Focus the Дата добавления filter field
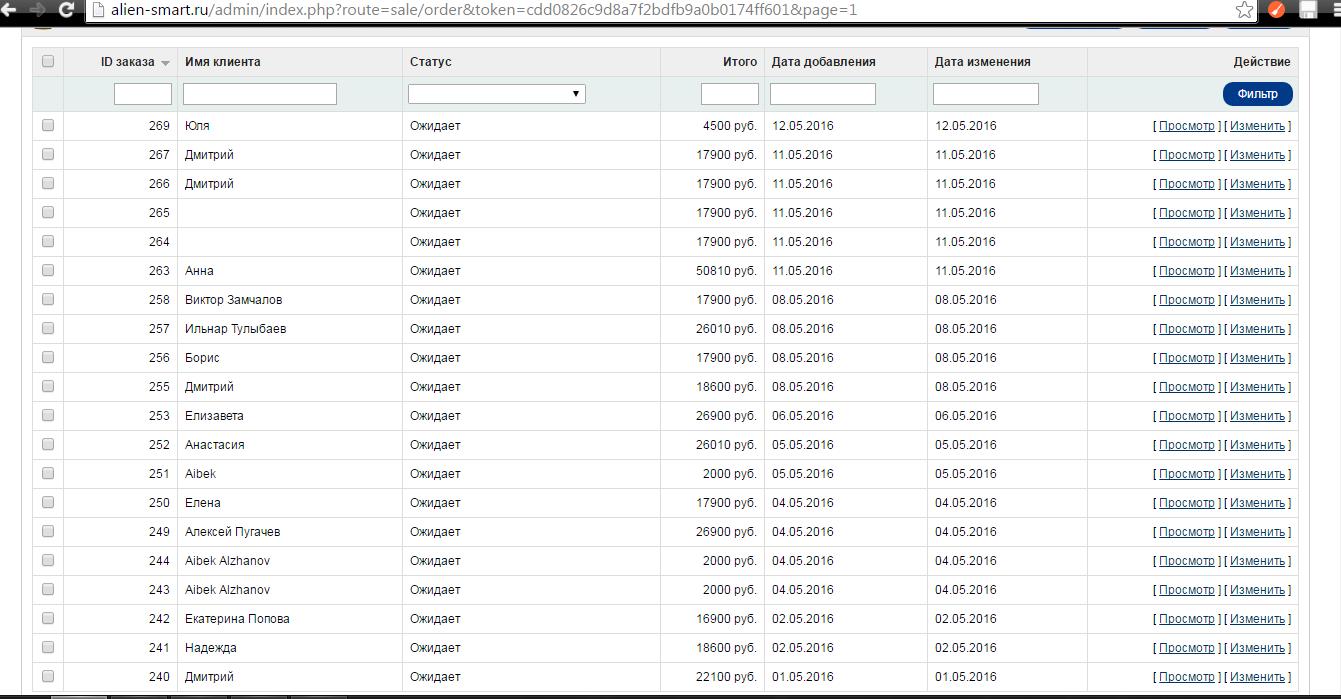Screen dimensions: 1341x699 click(823, 94)
